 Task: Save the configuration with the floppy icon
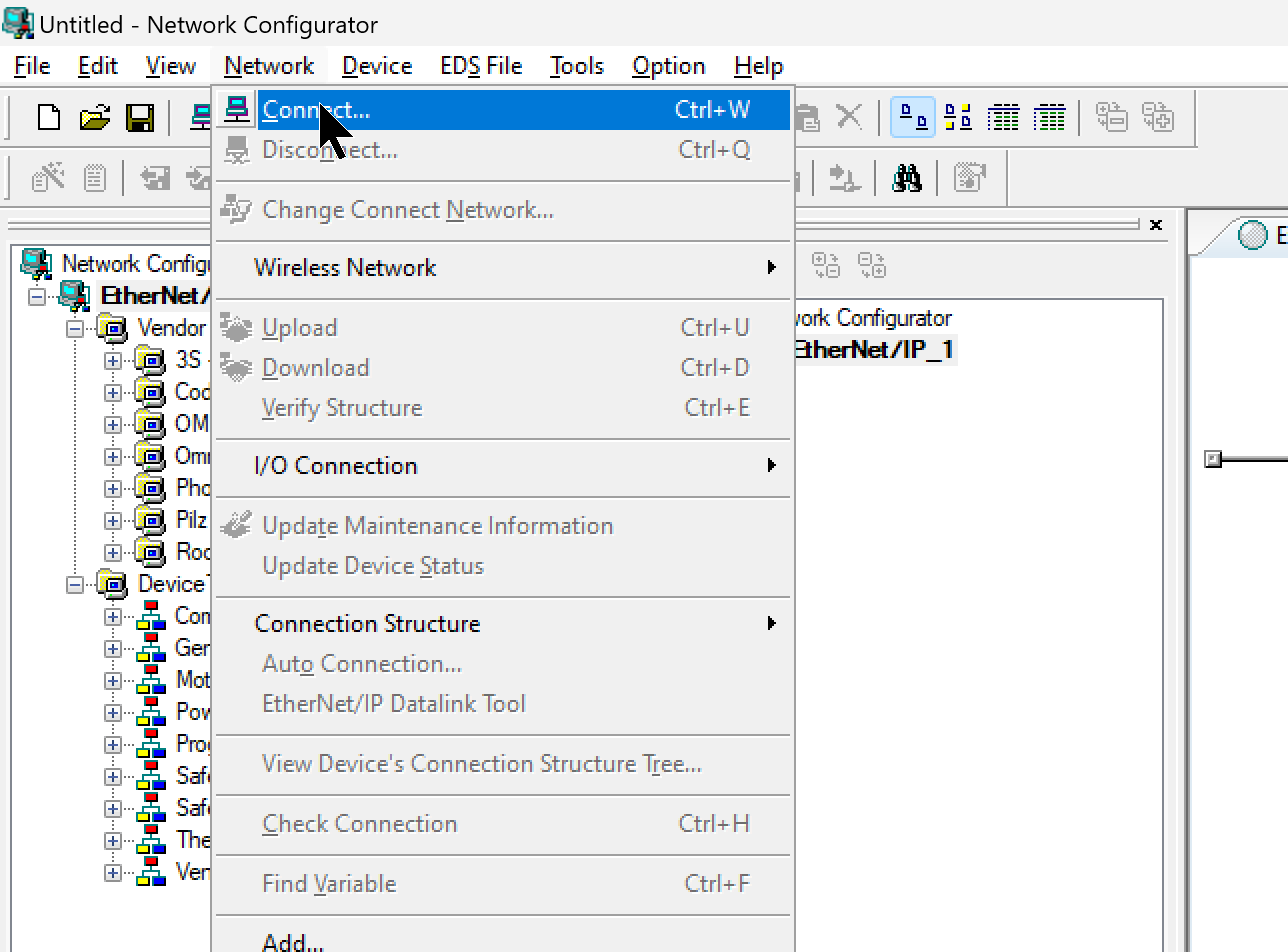pyautogui.click(x=139, y=118)
